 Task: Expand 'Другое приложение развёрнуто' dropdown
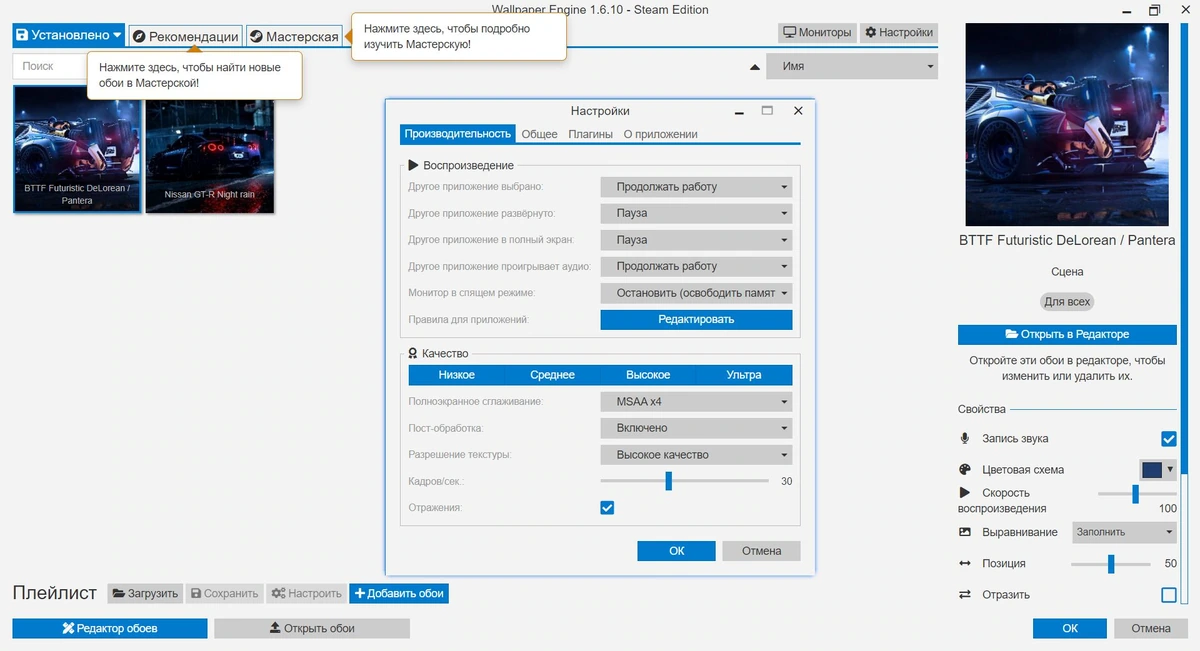click(x=696, y=213)
